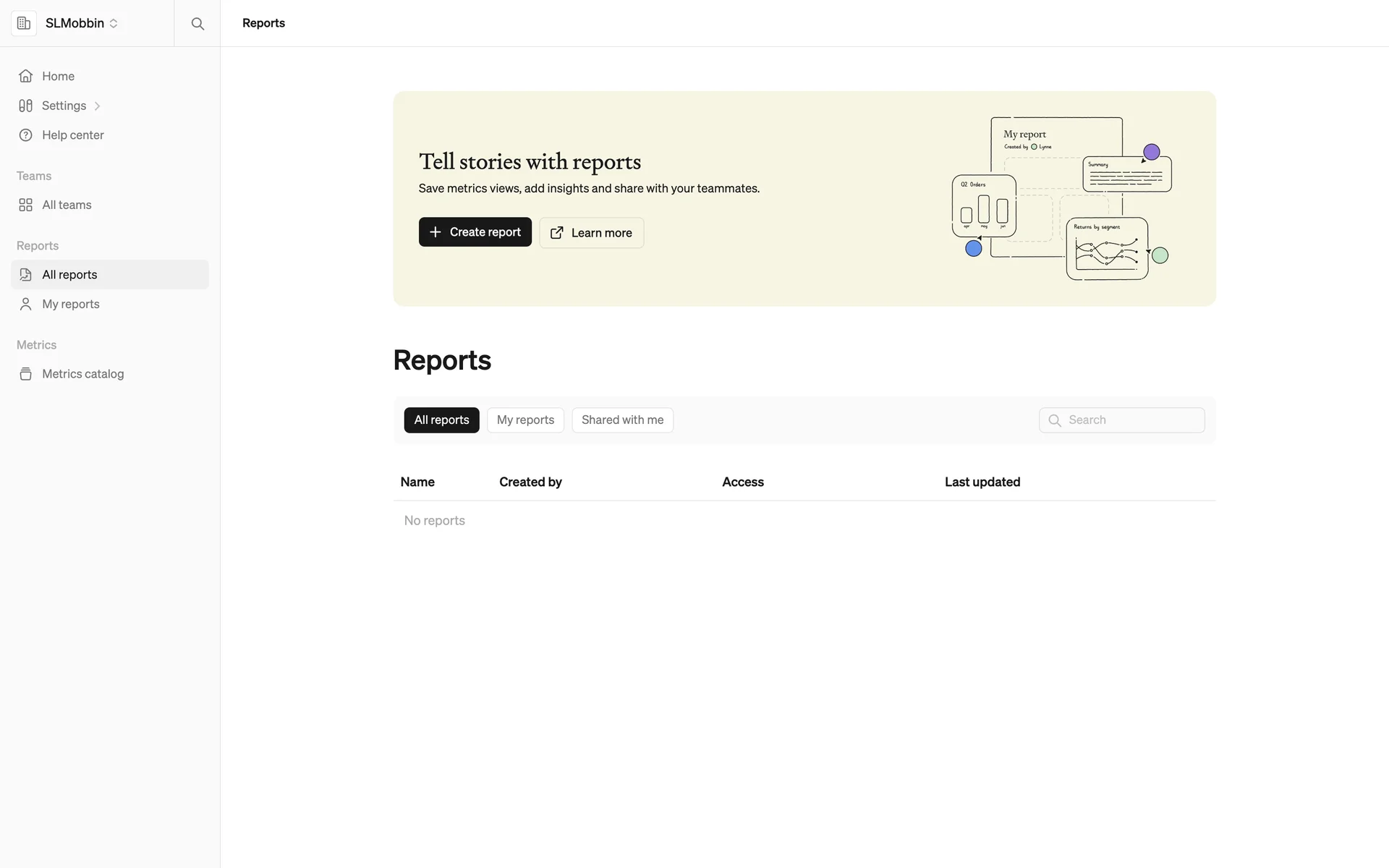1389x868 pixels.
Task: Open the SLMobbin workspace switcher dropdown
Action: coord(114,23)
